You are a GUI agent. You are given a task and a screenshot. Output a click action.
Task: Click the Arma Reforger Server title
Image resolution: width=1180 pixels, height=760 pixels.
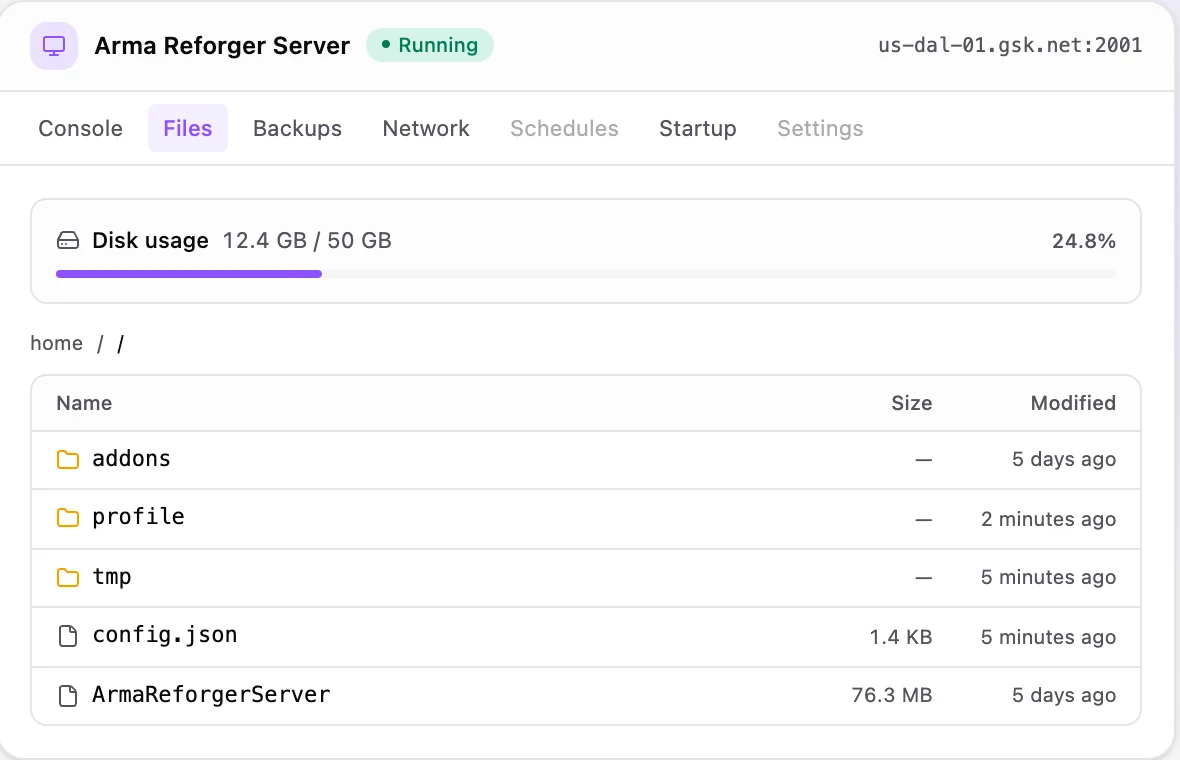coord(222,46)
